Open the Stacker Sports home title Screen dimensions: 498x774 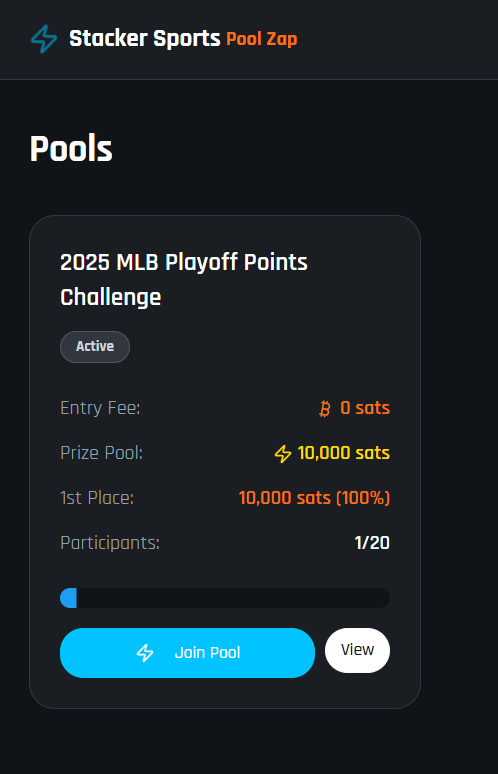click(x=145, y=39)
